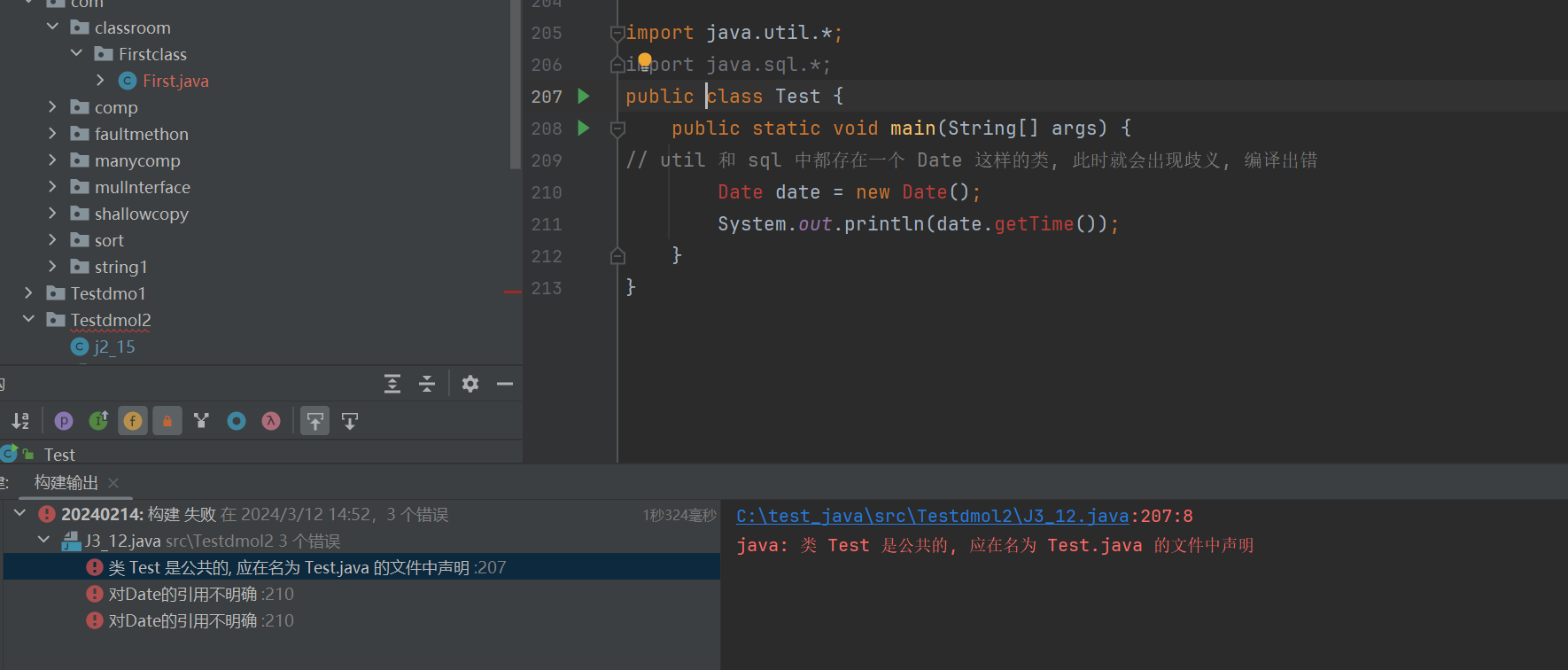Click the classroom folder icon
Screen dimensions: 1568x670
80,27
